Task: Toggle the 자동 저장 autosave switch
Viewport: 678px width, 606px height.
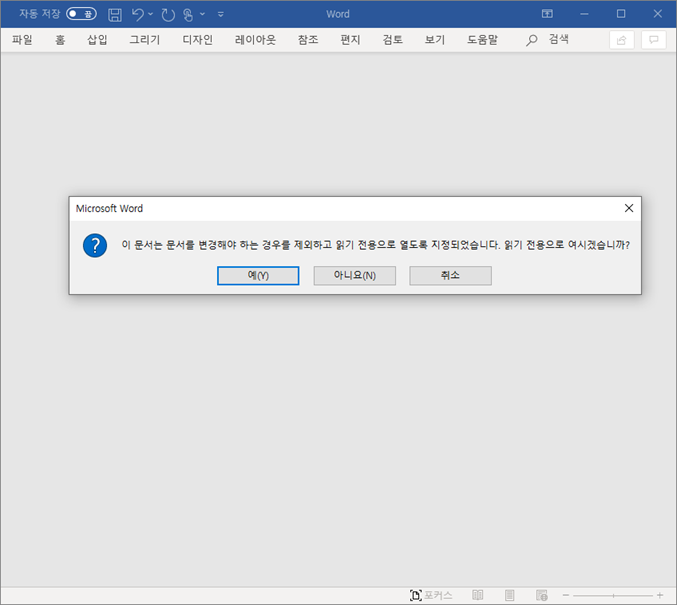Action: (81, 14)
